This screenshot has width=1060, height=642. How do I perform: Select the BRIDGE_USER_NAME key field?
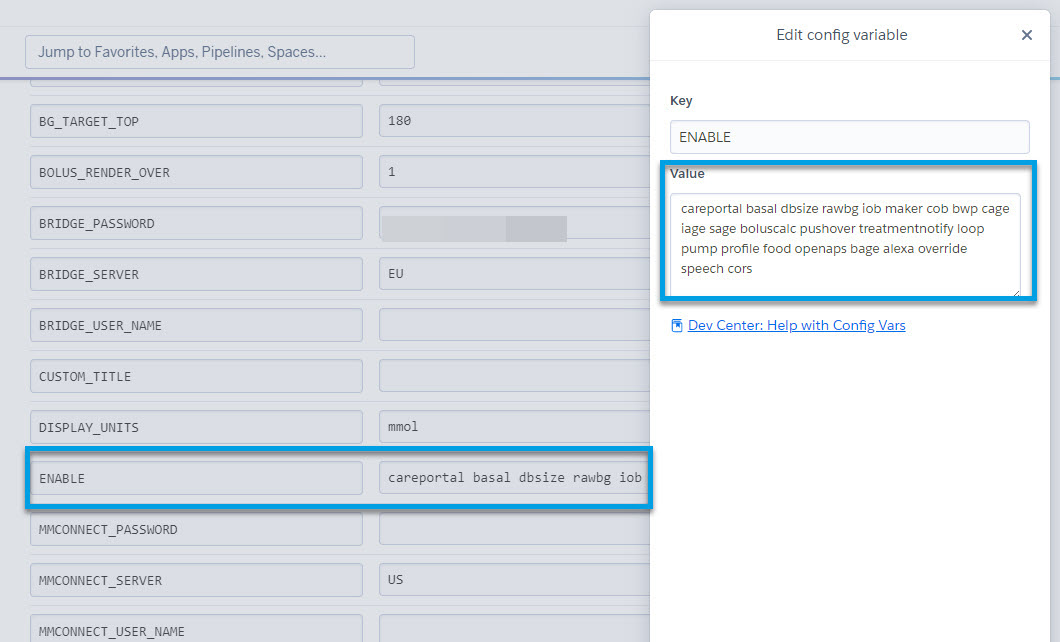click(196, 325)
